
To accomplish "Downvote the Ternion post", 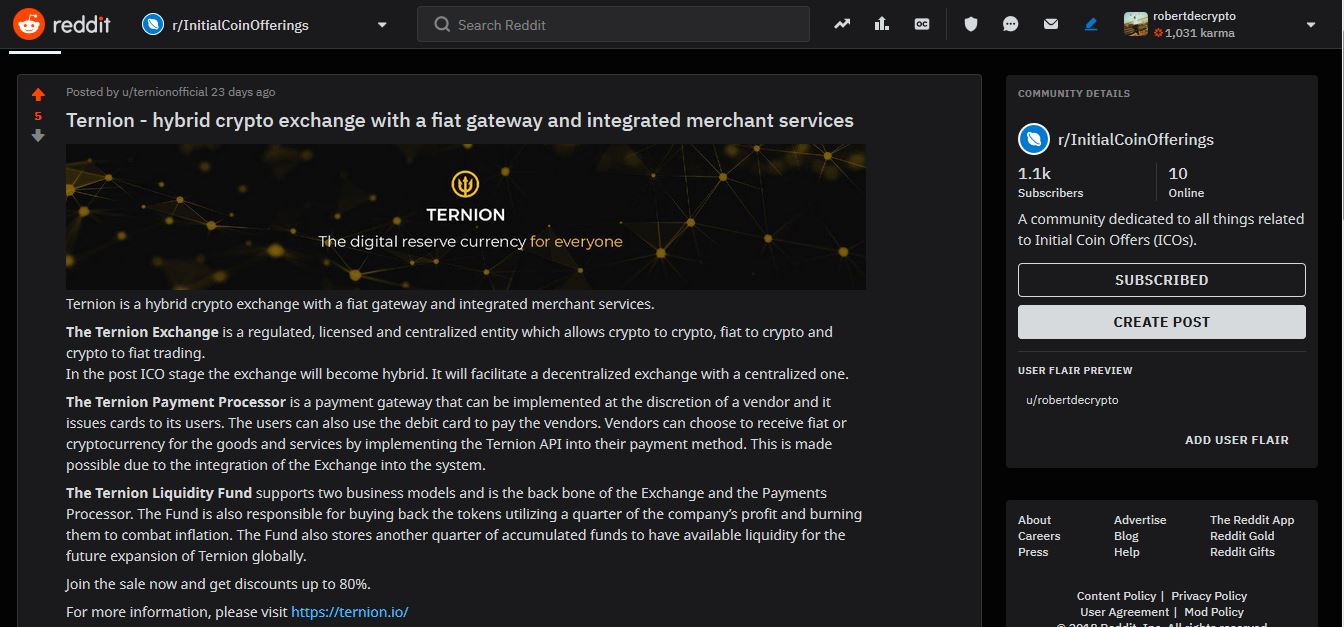I will pyautogui.click(x=38, y=136).
